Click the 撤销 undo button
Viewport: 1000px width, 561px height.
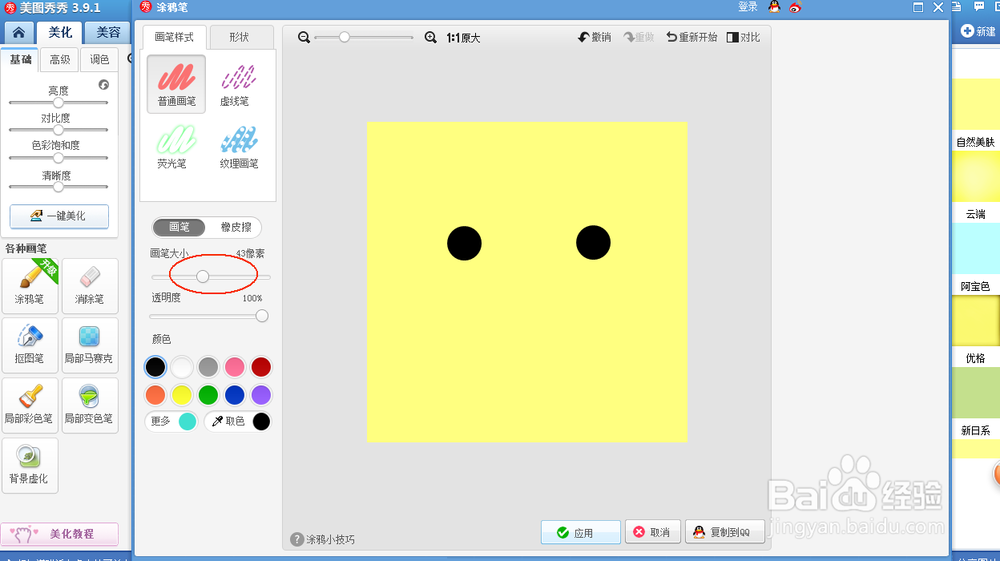tap(594, 38)
